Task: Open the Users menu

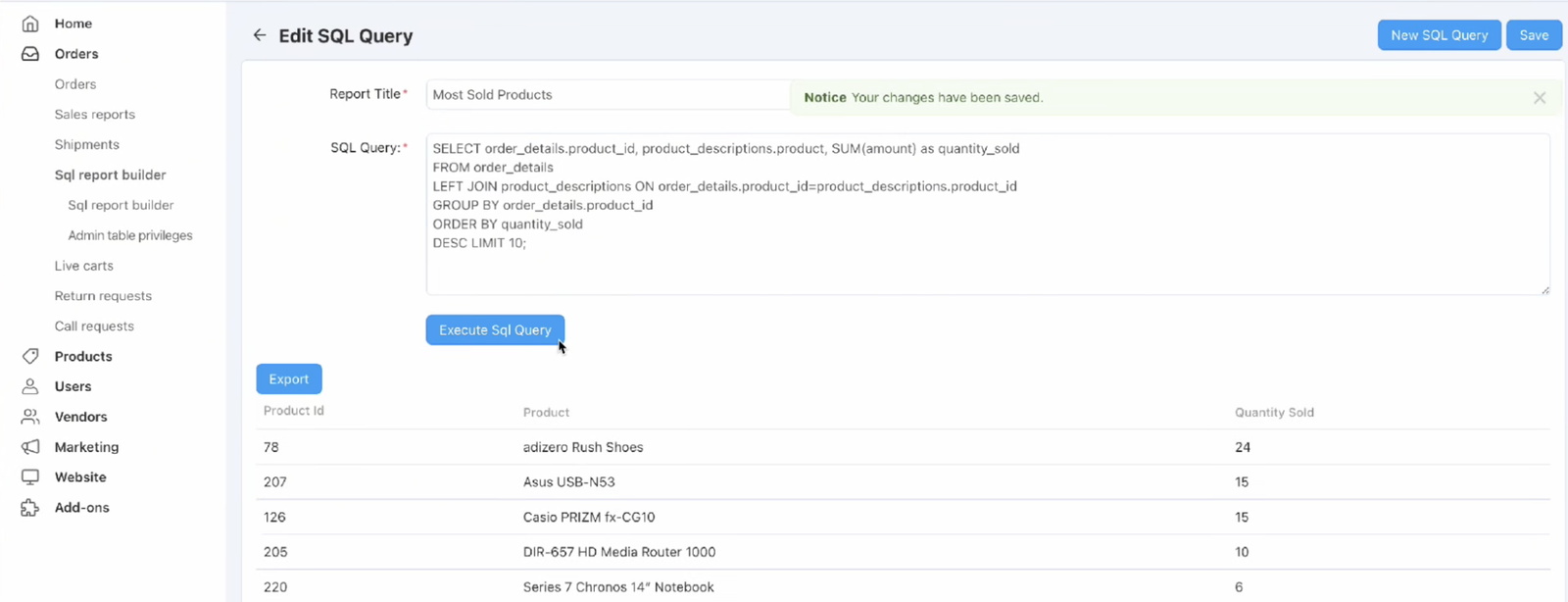Action: point(73,386)
